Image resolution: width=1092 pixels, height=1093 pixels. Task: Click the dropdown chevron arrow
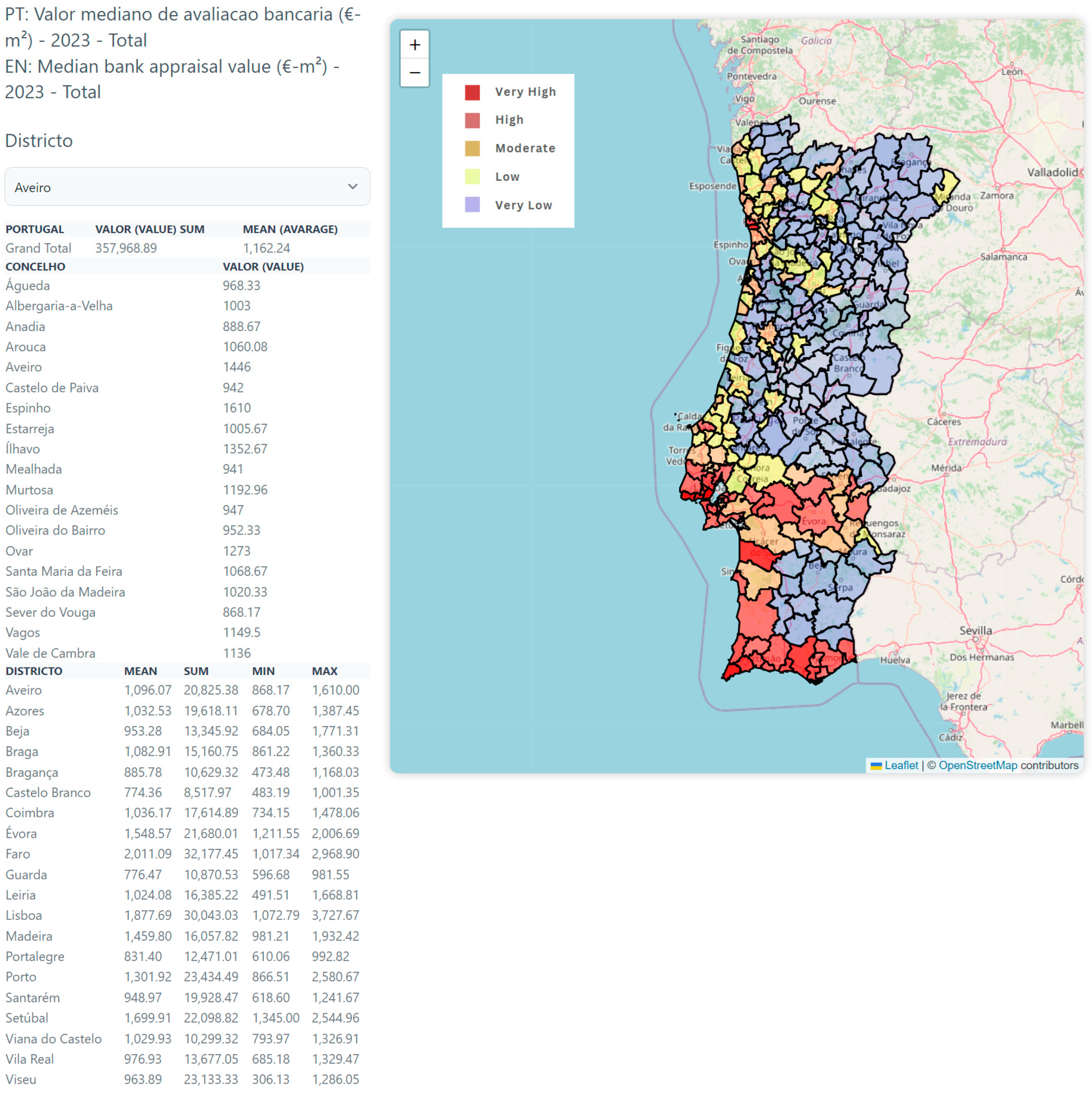pos(352,187)
